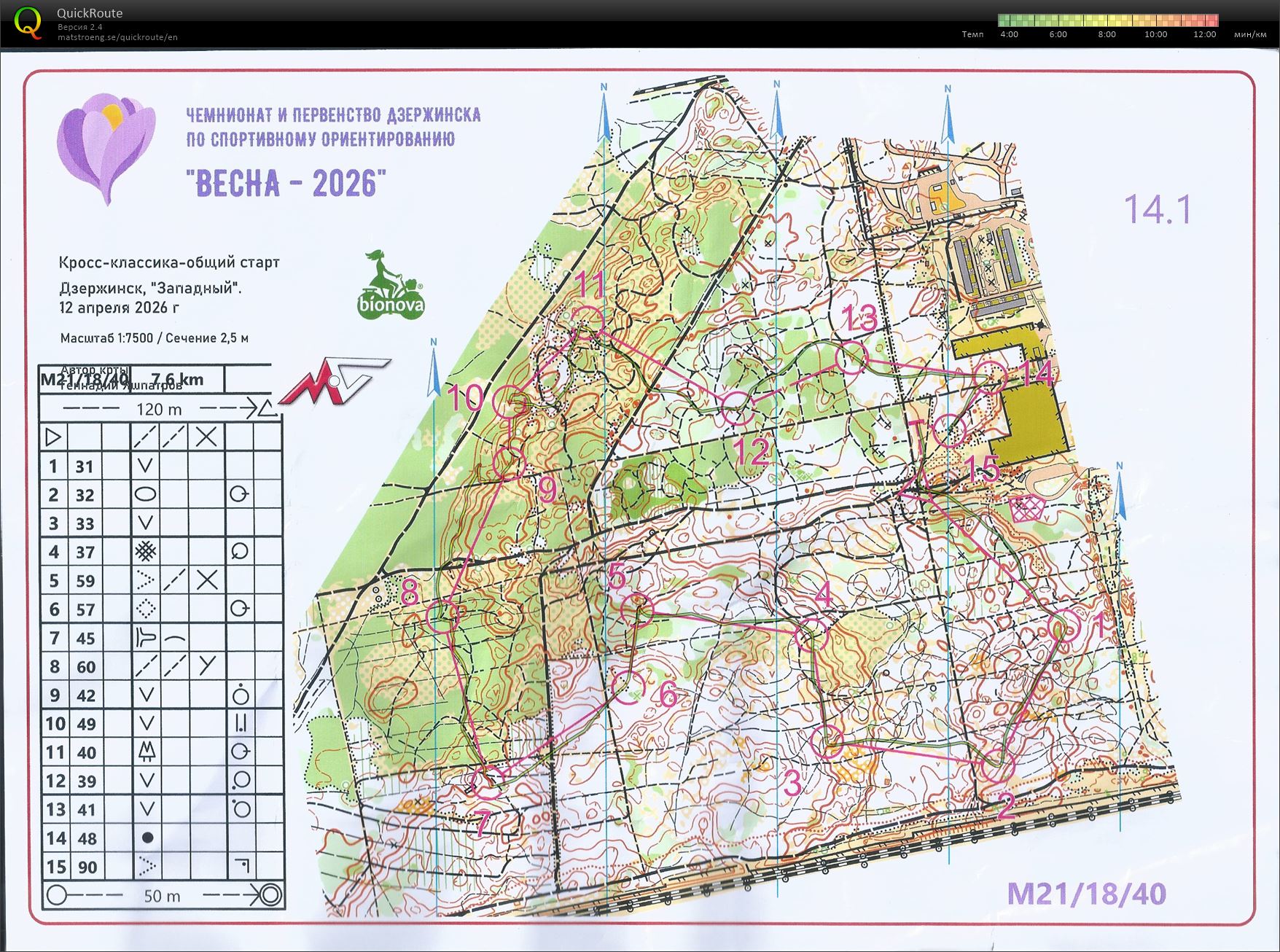1280x952 pixels.
Task: Select control circle 11 on the map
Action: pyautogui.click(x=587, y=321)
